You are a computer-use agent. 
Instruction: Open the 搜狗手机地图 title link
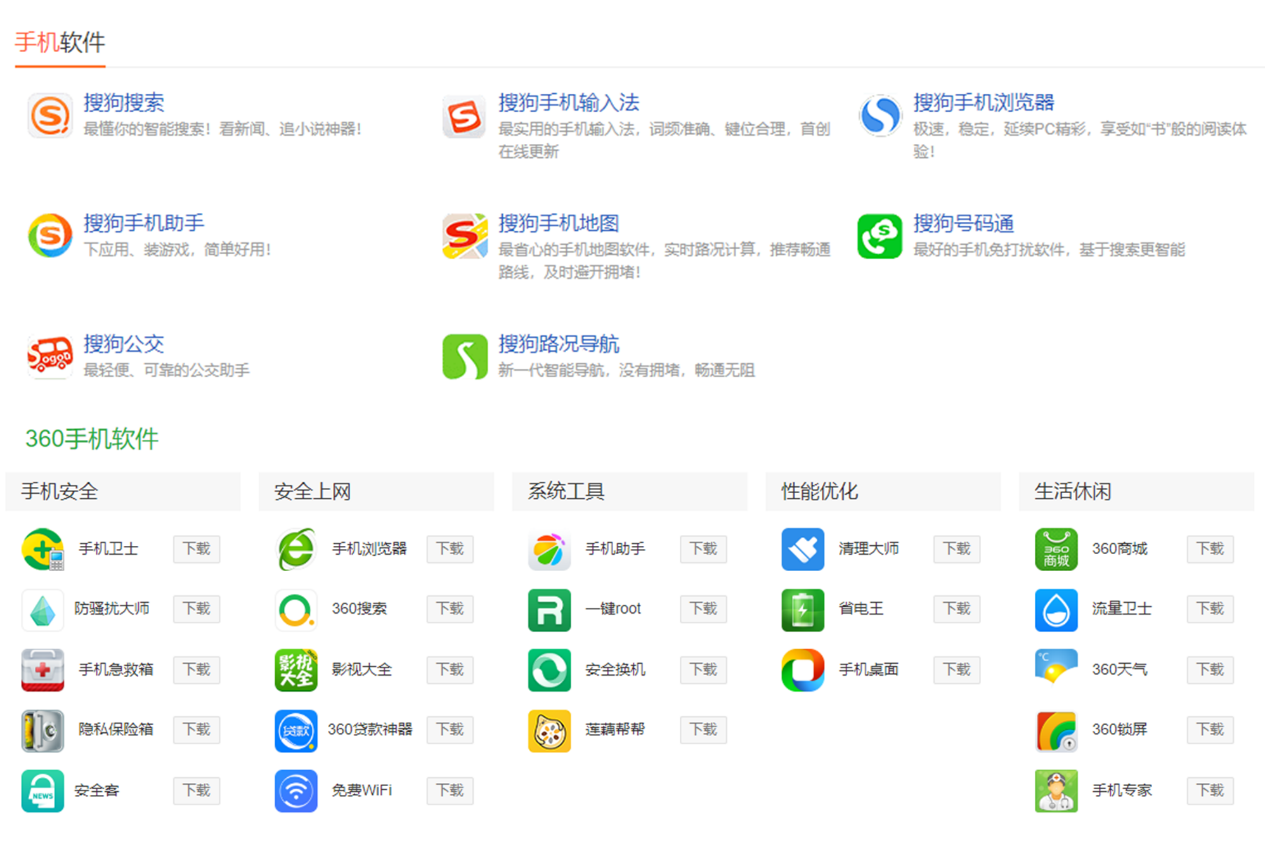pyautogui.click(x=559, y=223)
